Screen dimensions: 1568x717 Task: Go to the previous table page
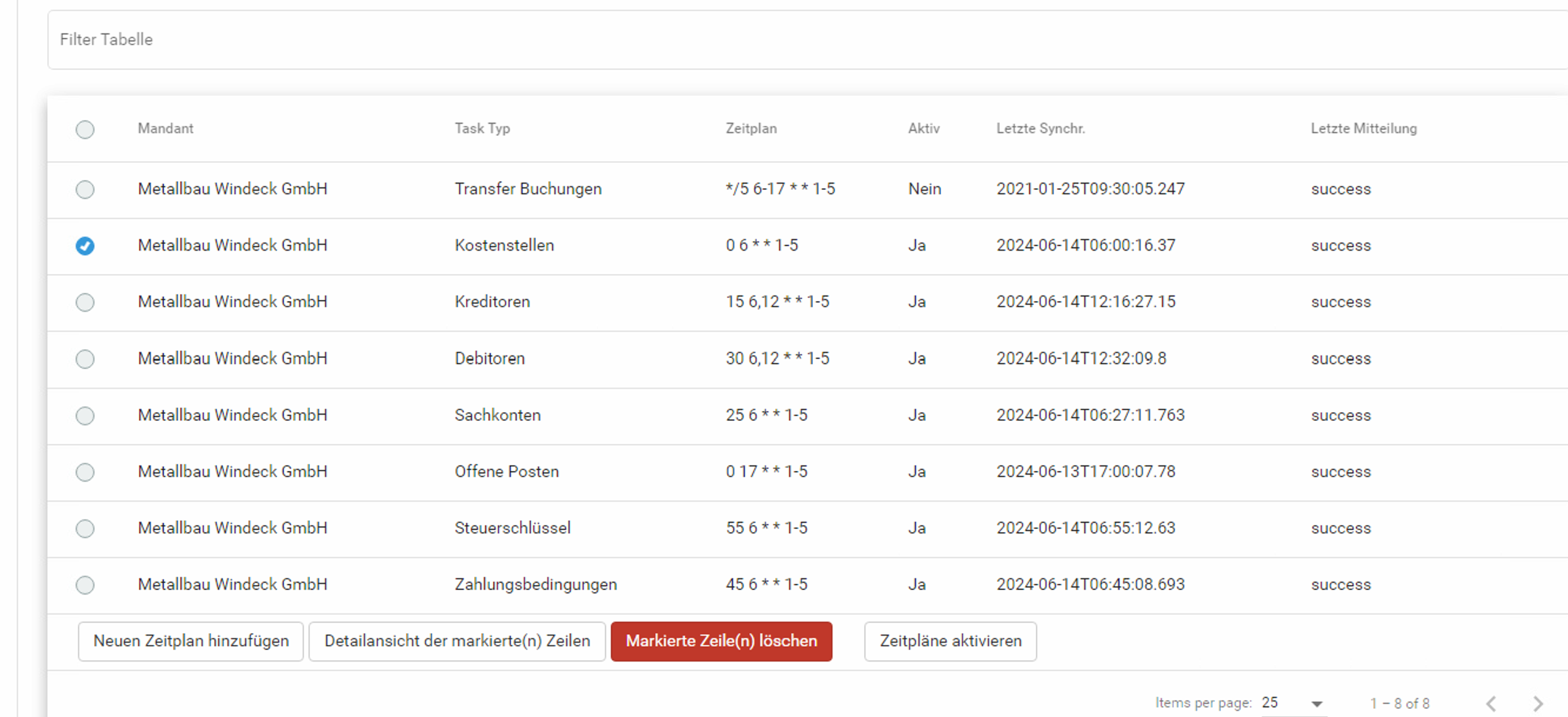(1492, 703)
